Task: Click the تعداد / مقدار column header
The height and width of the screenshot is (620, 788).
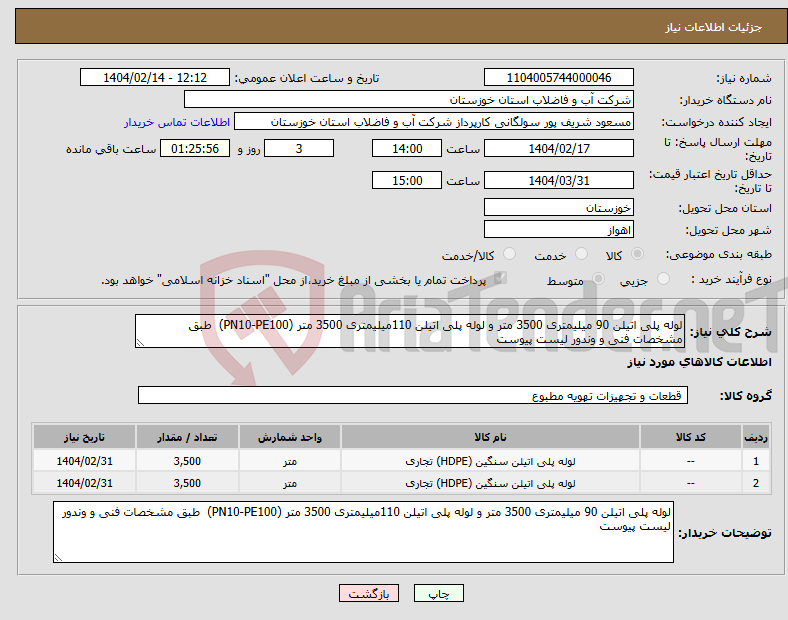Action: [187, 437]
